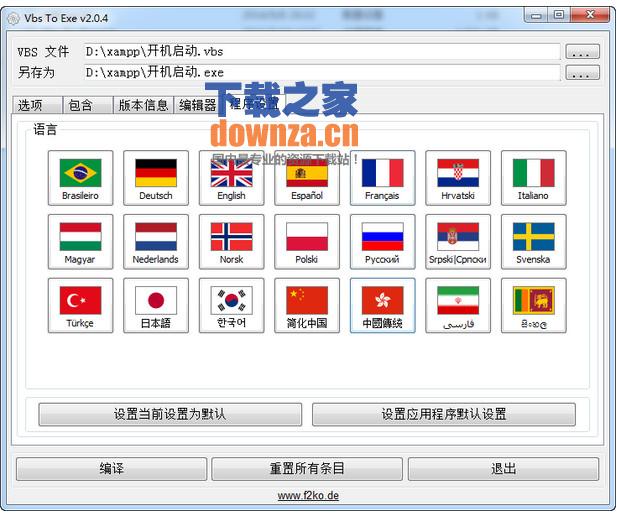Open the www.f2ko.de link
617x513 pixels.
308,495
